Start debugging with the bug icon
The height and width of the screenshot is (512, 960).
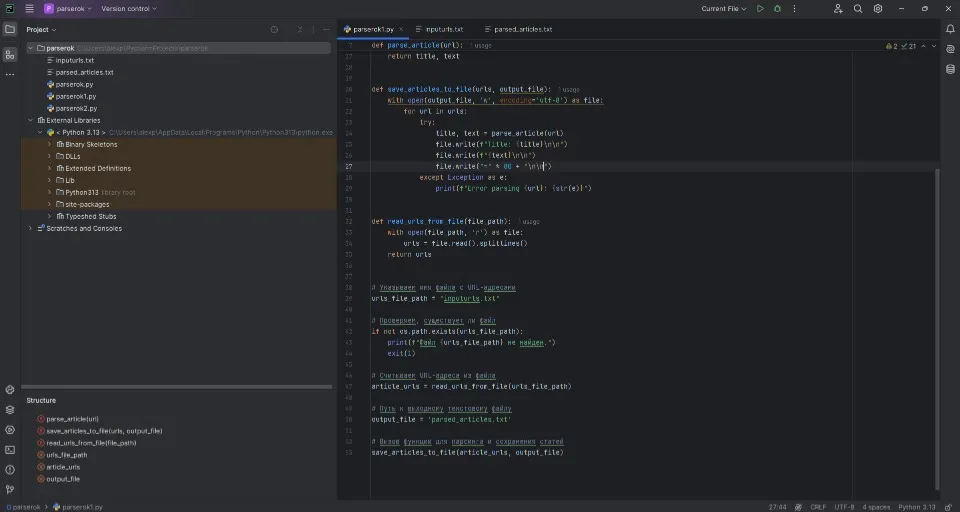[x=777, y=9]
